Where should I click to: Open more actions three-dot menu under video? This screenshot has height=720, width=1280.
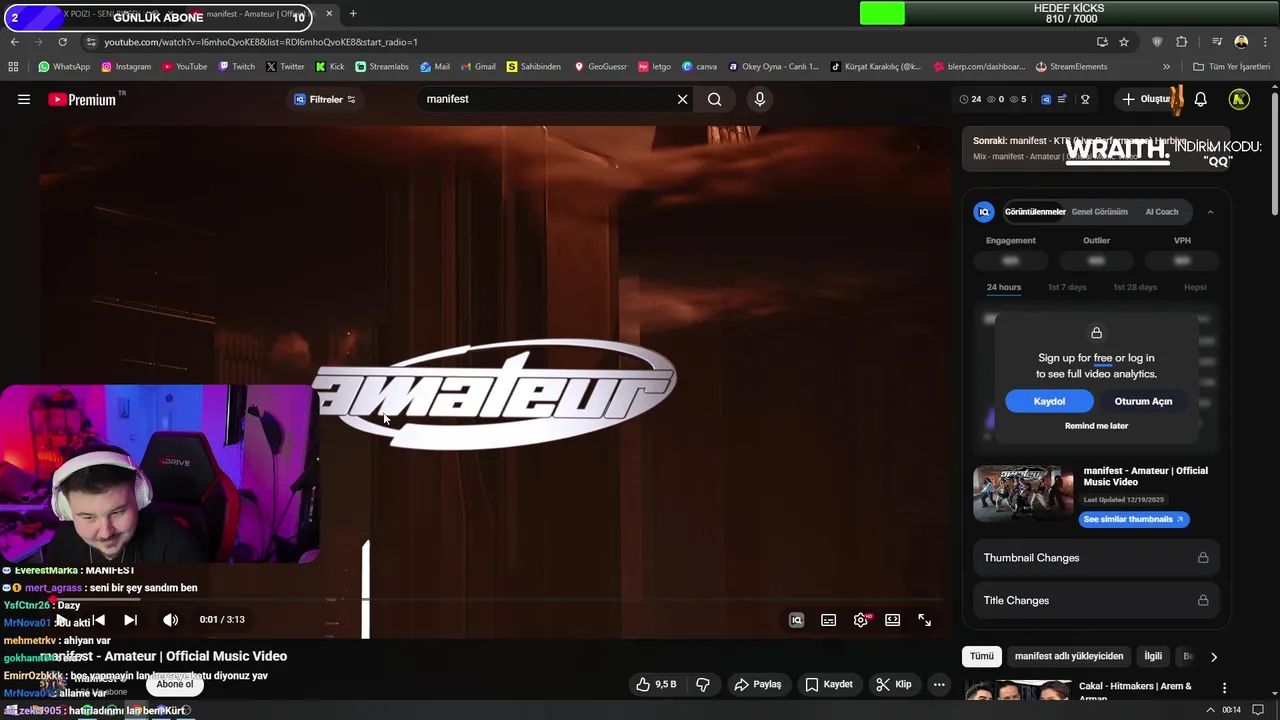click(x=939, y=684)
